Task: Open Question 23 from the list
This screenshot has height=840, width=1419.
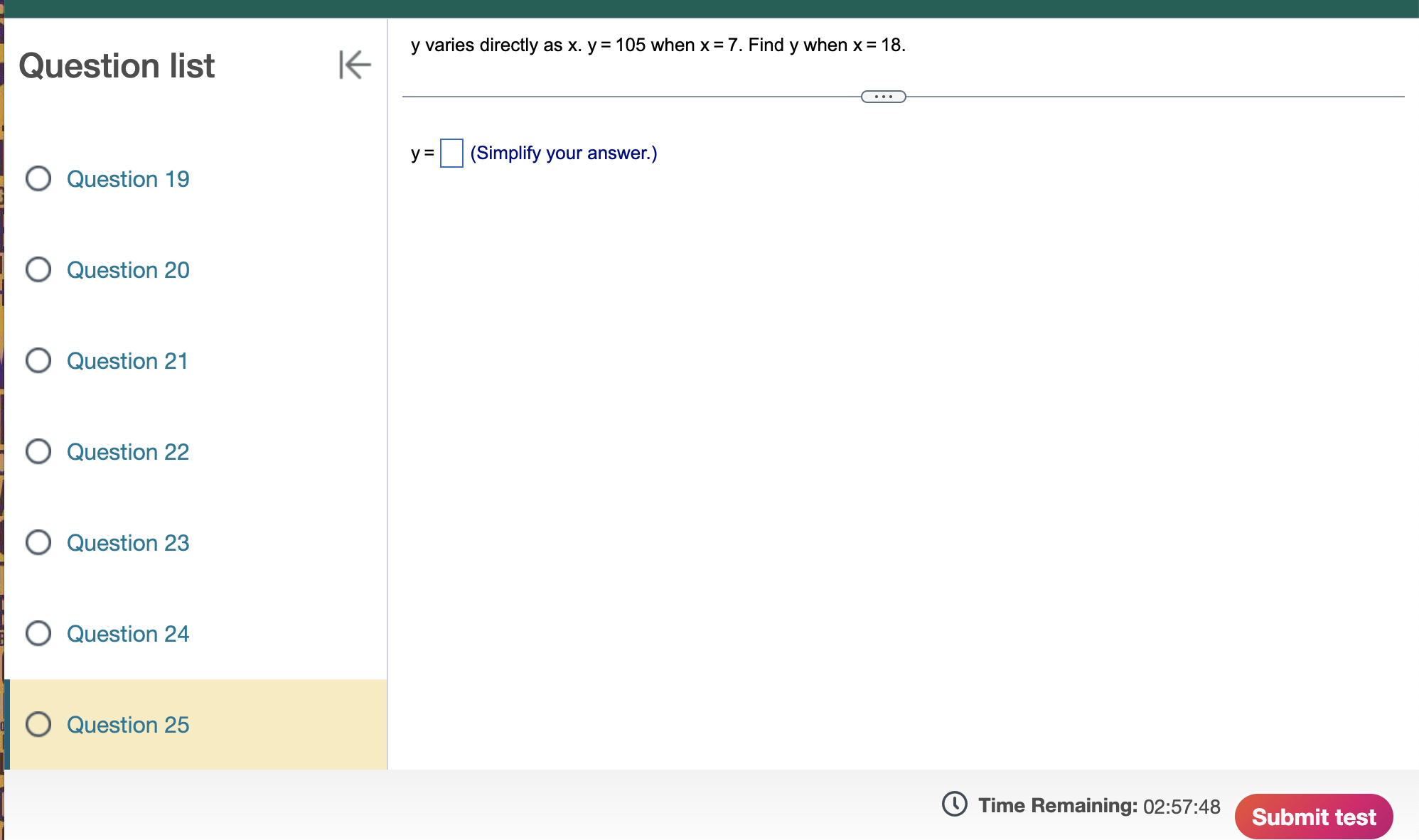Action: (128, 542)
